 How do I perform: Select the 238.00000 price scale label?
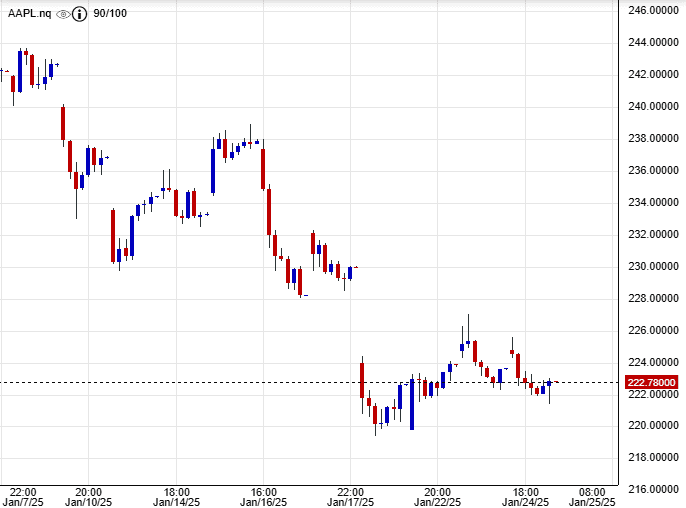point(651,138)
